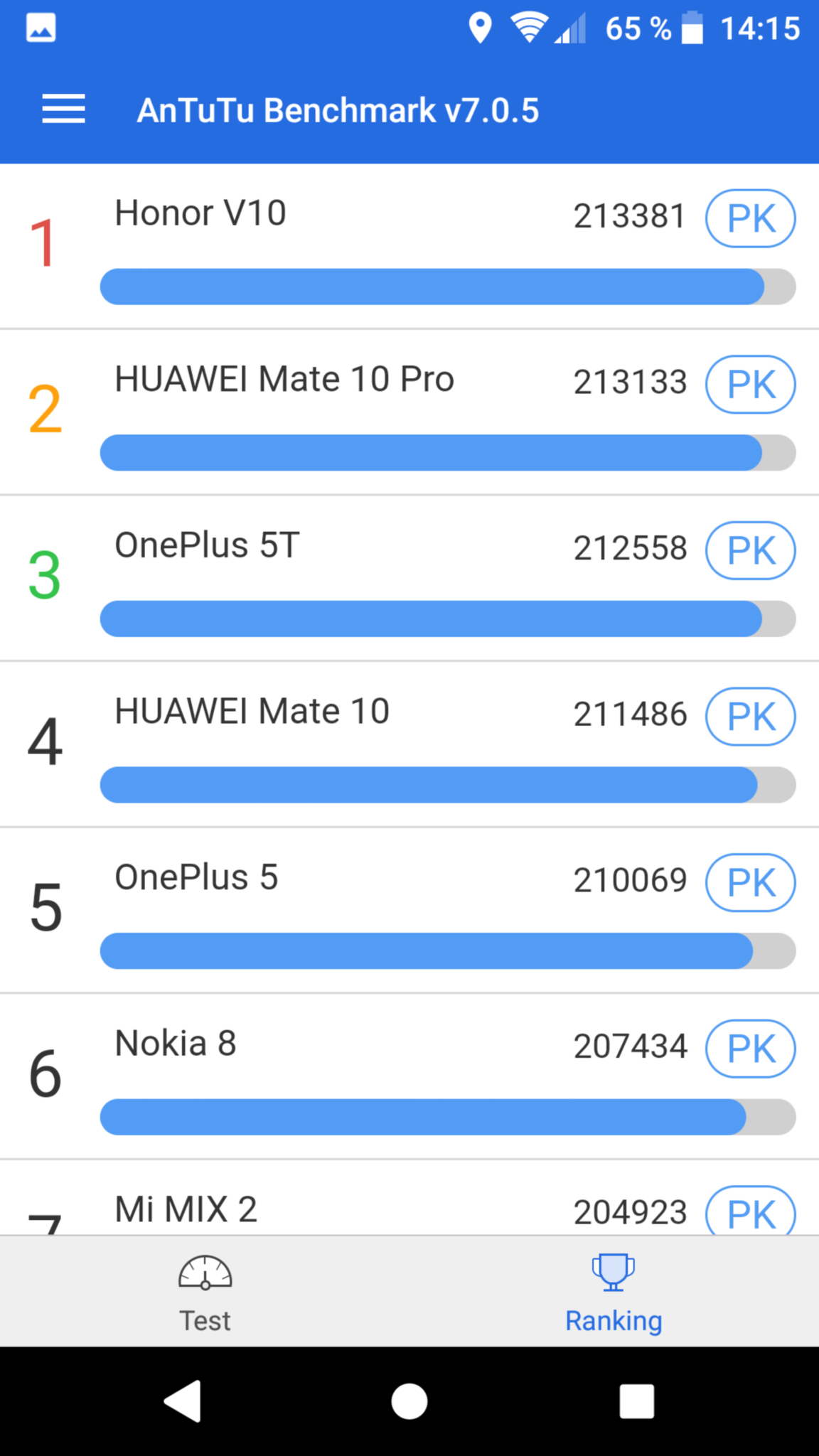Image resolution: width=819 pixels, height=1456 pixels.
Task: Open recent apps square button
Action: [636, 1401]
